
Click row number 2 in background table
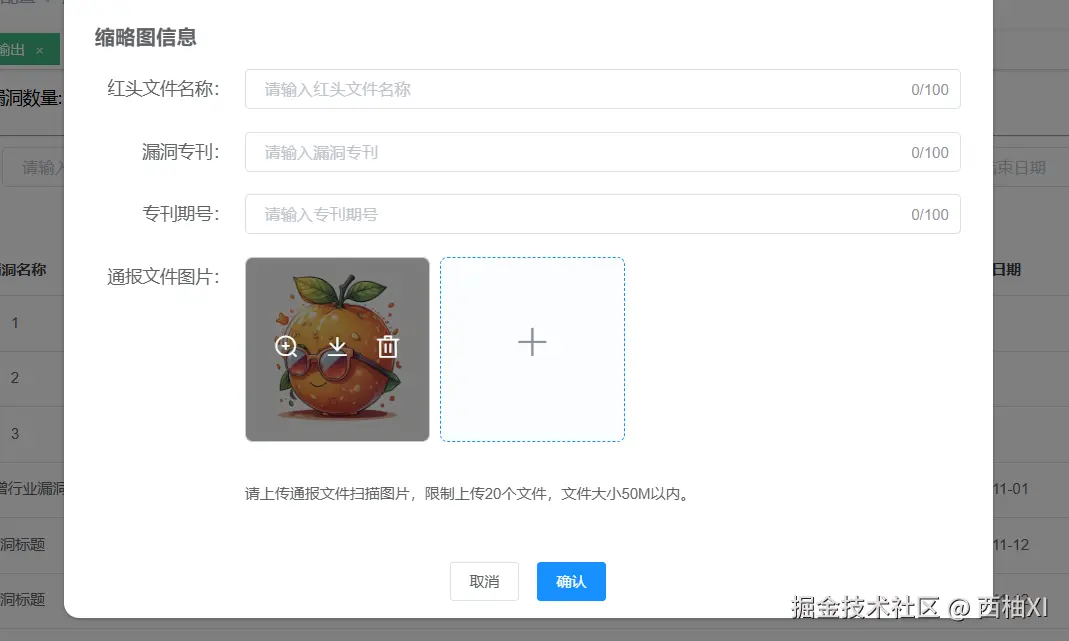[x=15, y=378]
